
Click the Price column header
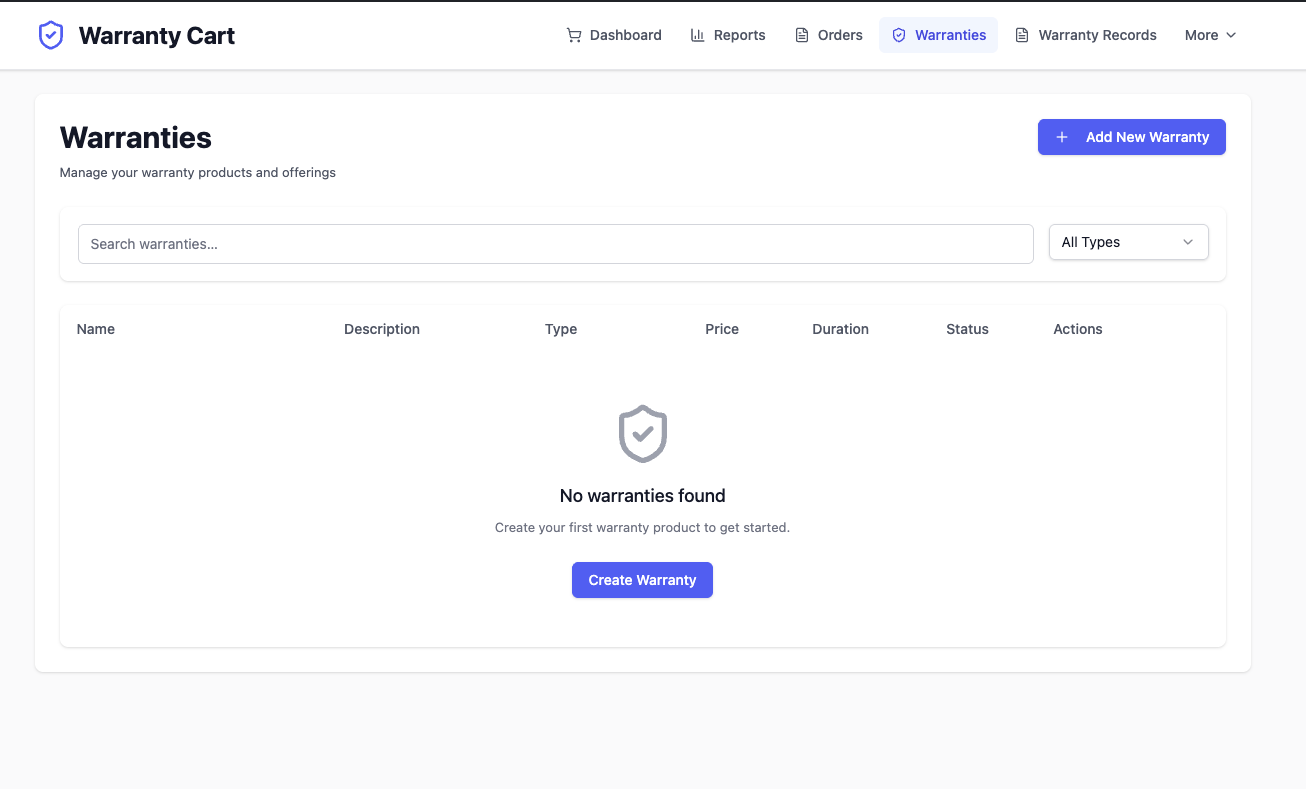(x=722, y=329)
